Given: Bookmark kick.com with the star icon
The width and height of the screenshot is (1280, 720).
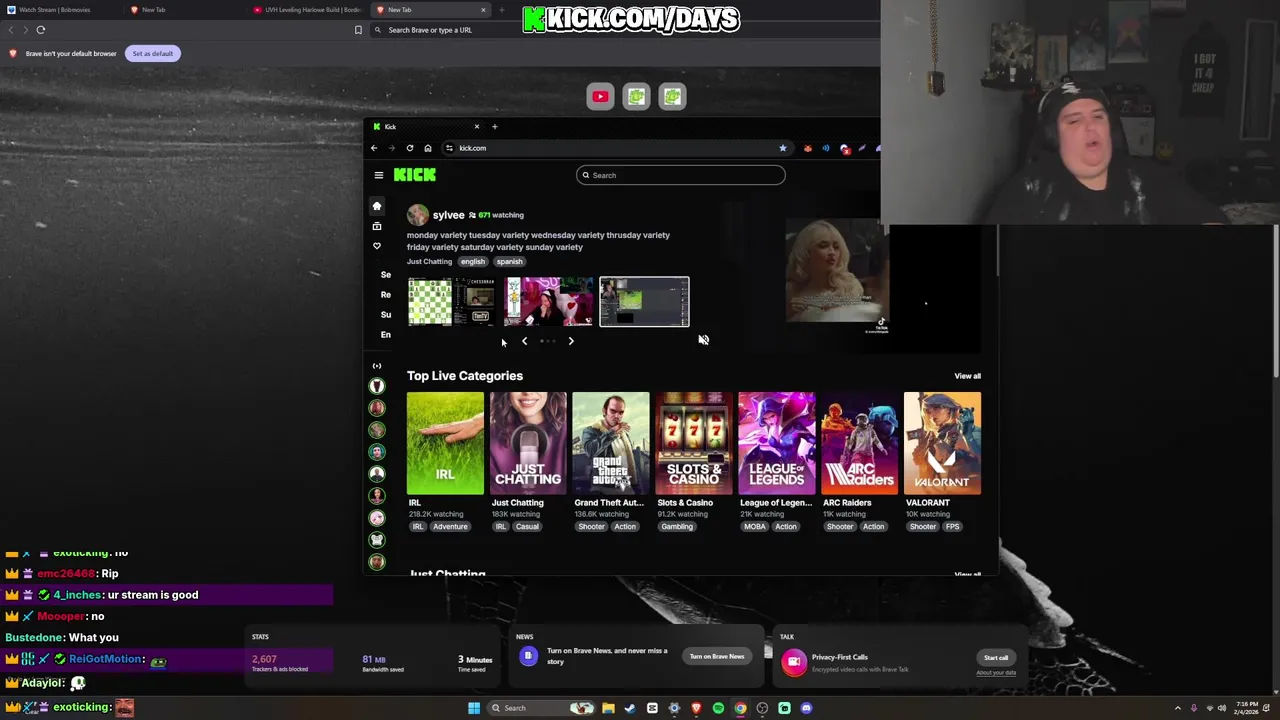Looking at the screenshot, I should [783, 148].
